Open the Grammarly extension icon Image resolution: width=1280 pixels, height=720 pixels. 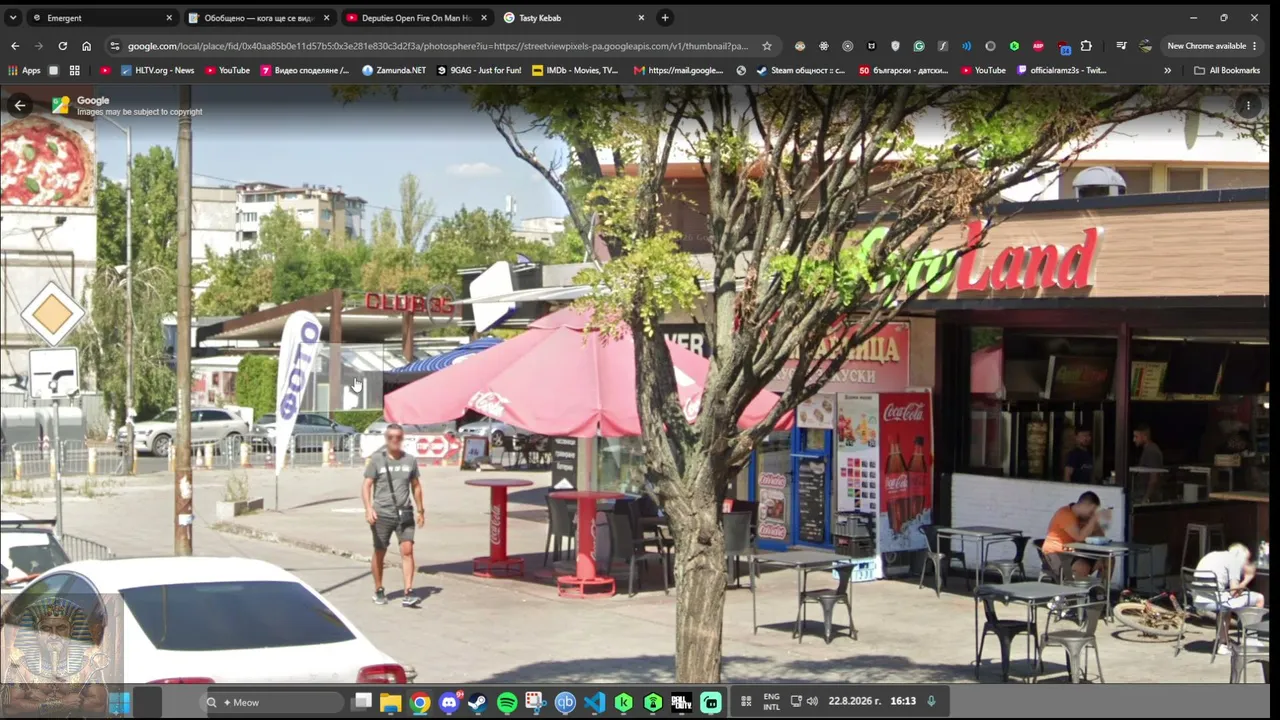tap(919, 46)
